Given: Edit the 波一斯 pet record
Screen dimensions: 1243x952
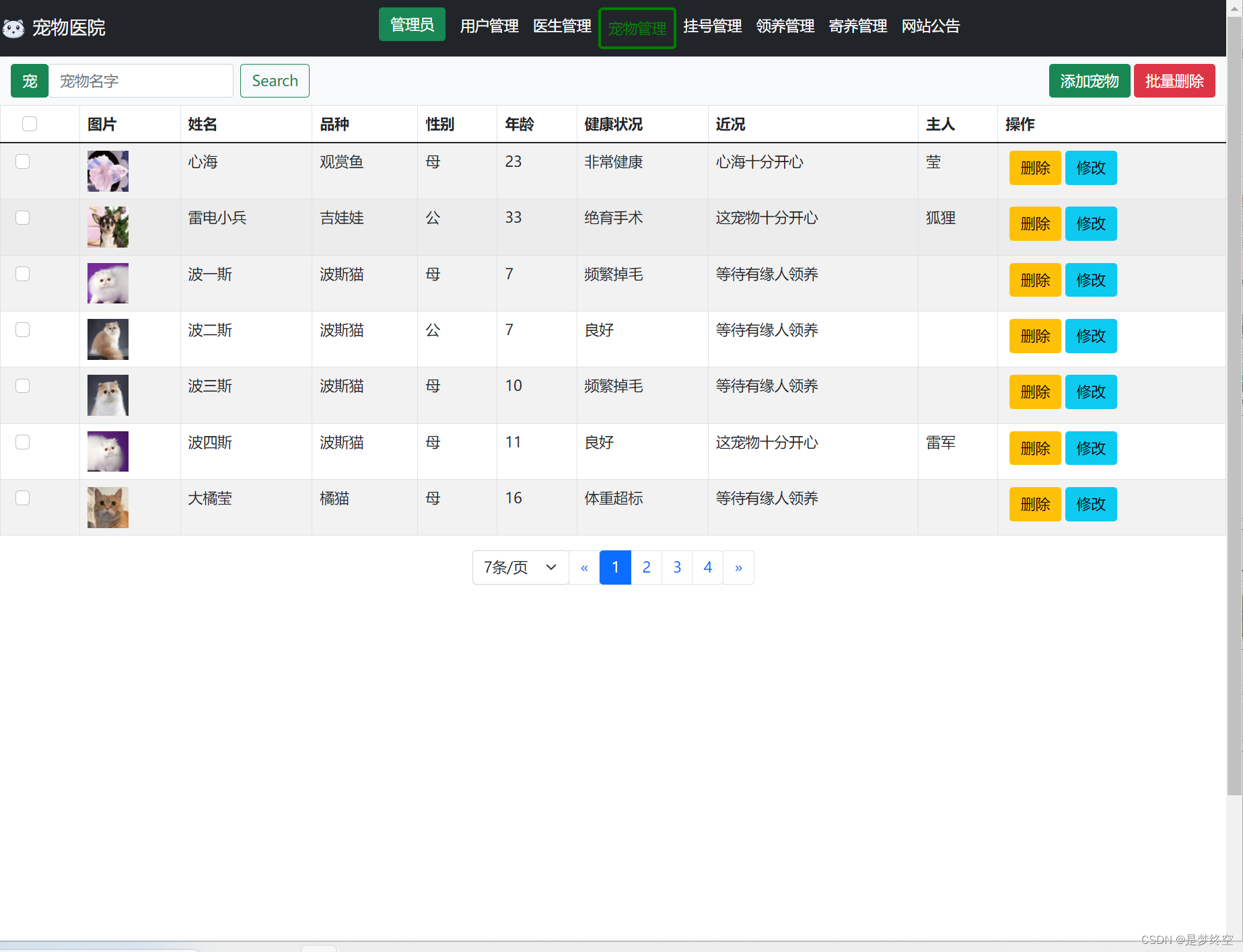Looking at the screenshot, I should pyautogui.click(x=1091, y=280).
